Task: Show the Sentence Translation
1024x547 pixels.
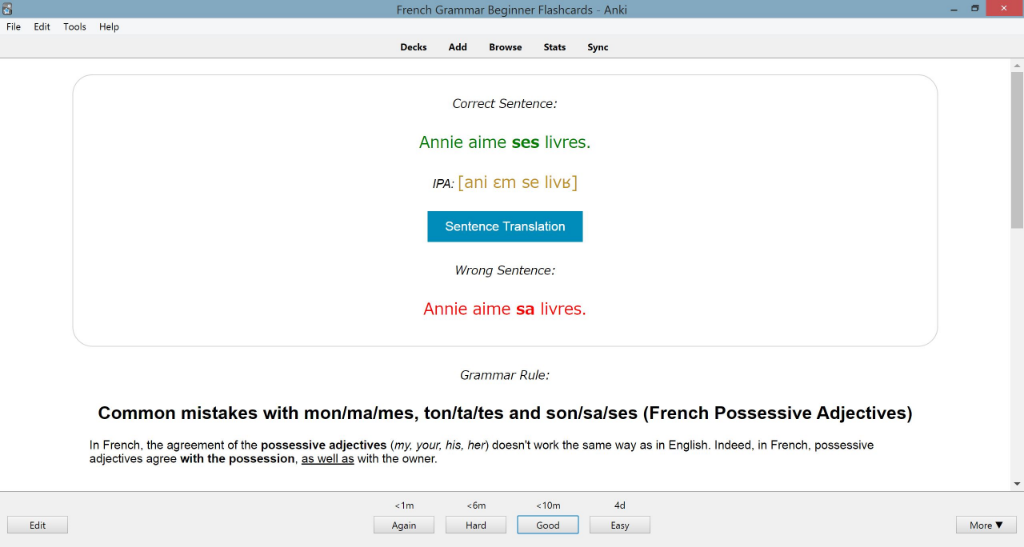Action: pos(505,227)
